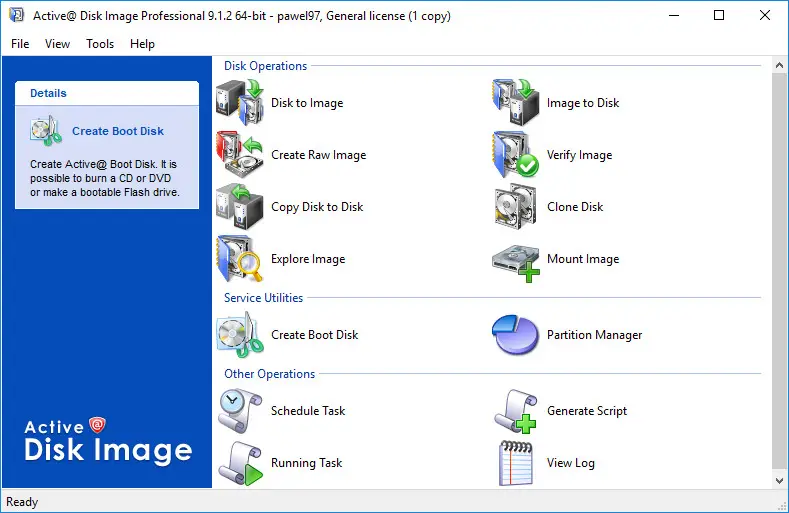Click the boot disk description text in Details
The height and width of the screenshot is (513, 789).
[105, 178]
